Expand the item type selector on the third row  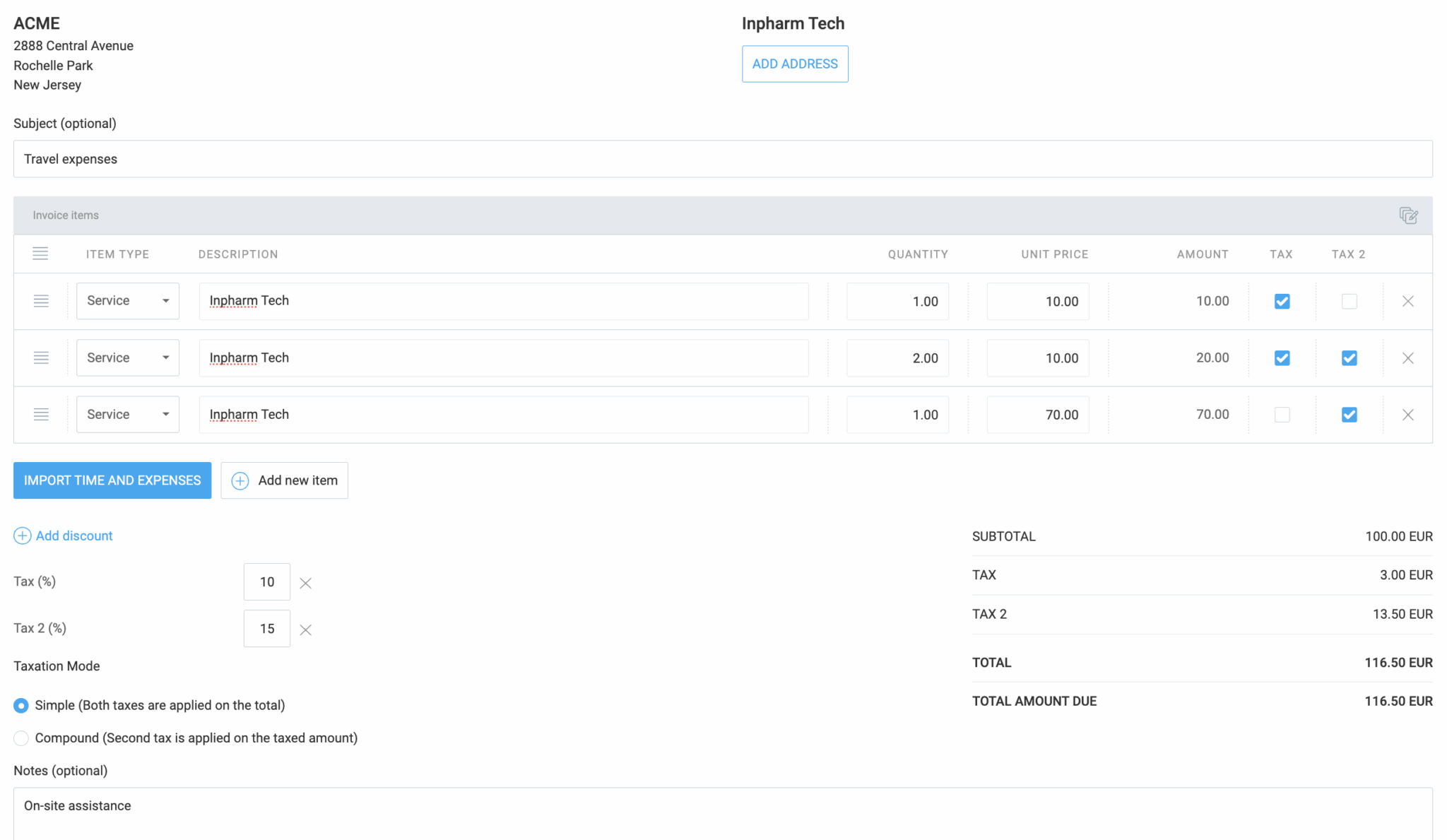click(x=127, y=414)
